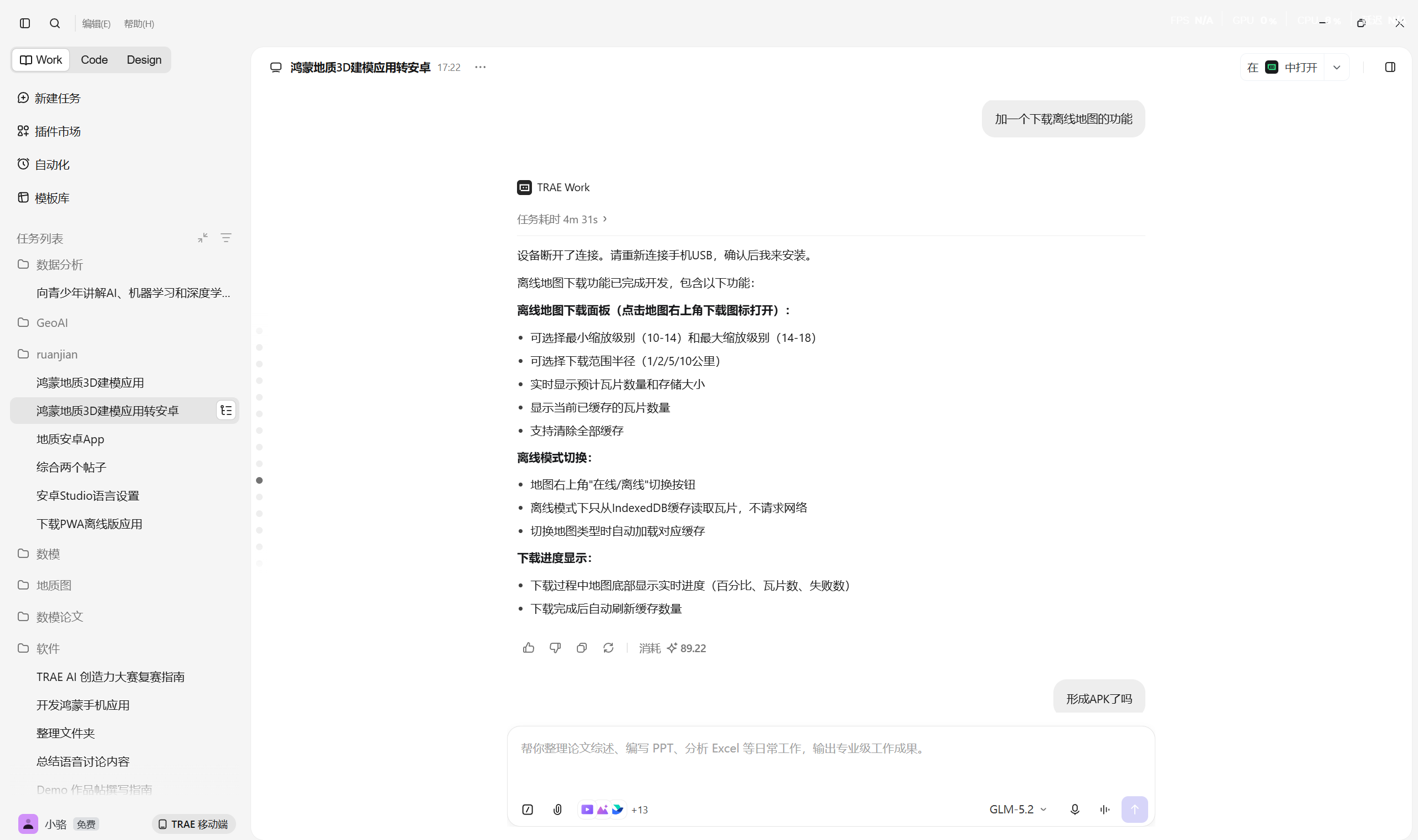The width and height of the screenshot is (1418, 840).
Task: Dislike the response with thumbs down
Action: point(555,648)
